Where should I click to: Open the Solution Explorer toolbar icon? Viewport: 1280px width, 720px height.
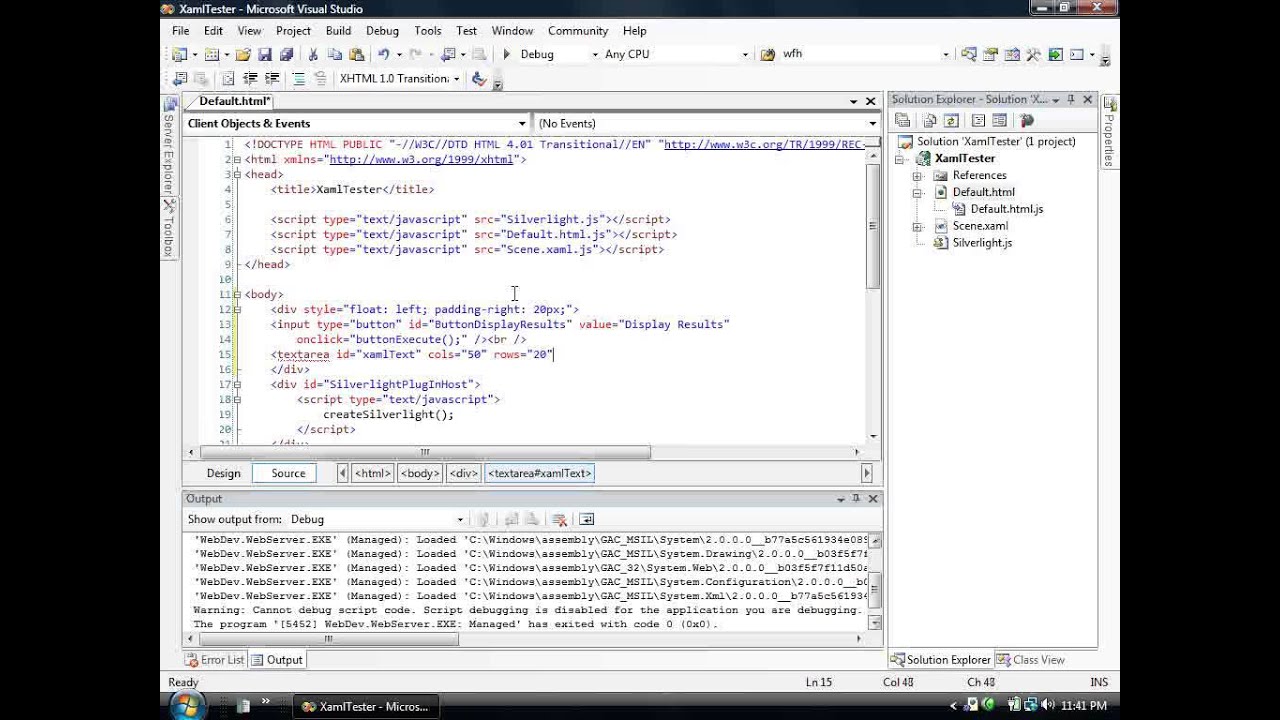(x=969, y=54)
